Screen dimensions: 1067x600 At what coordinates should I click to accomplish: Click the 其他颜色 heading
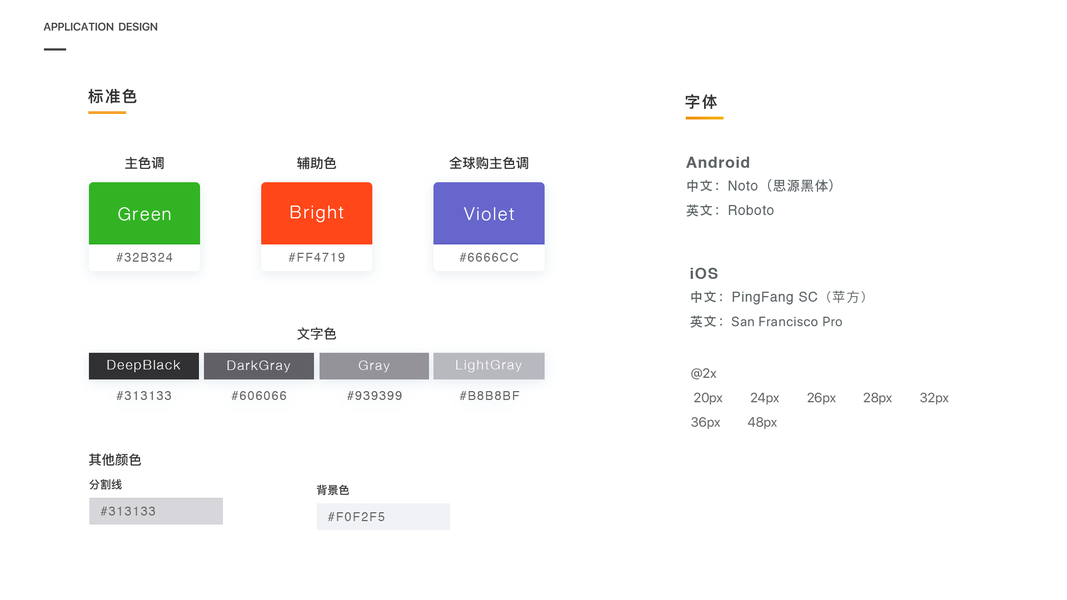click(x=114, y=460)
